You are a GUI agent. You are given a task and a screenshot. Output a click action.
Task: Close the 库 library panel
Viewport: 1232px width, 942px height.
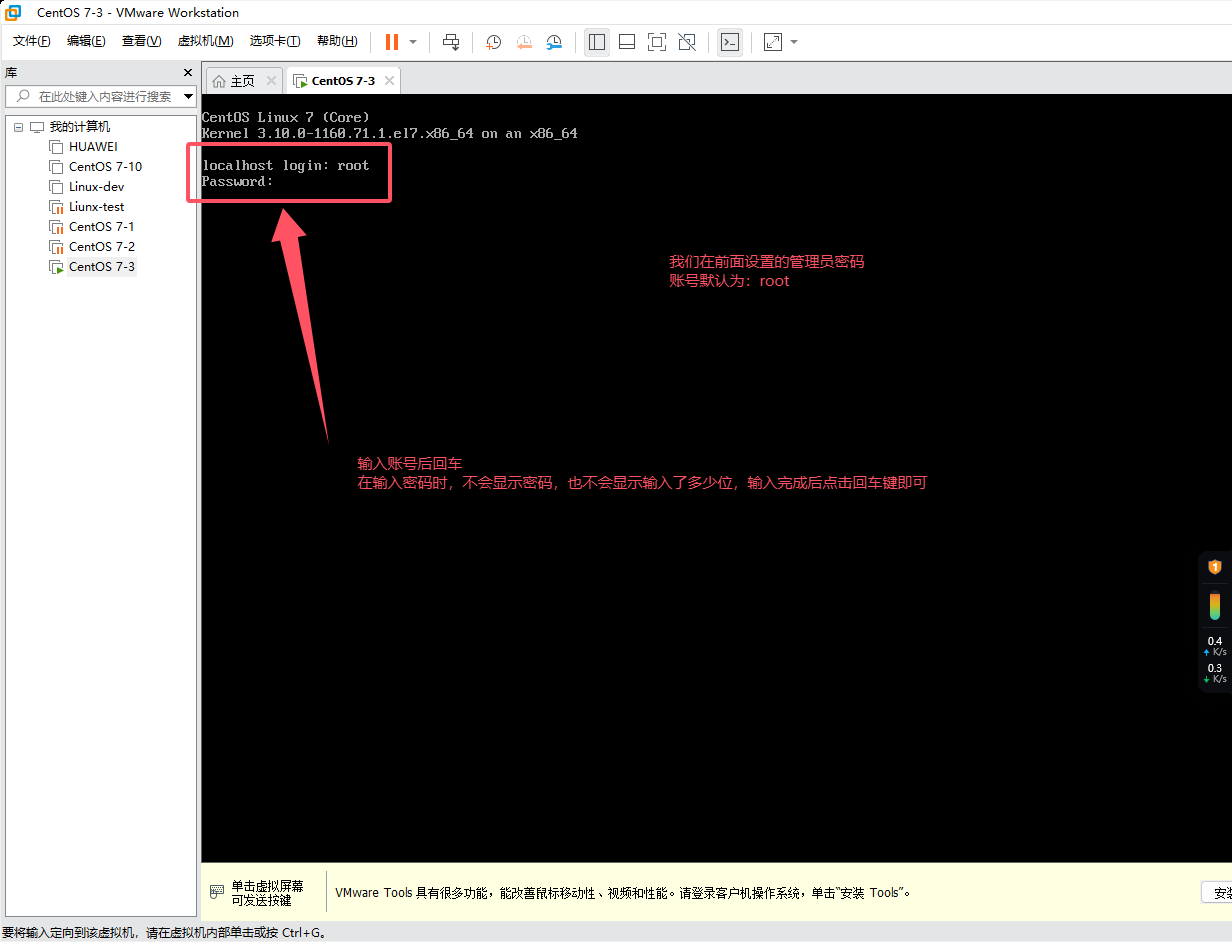pos(188,73)
